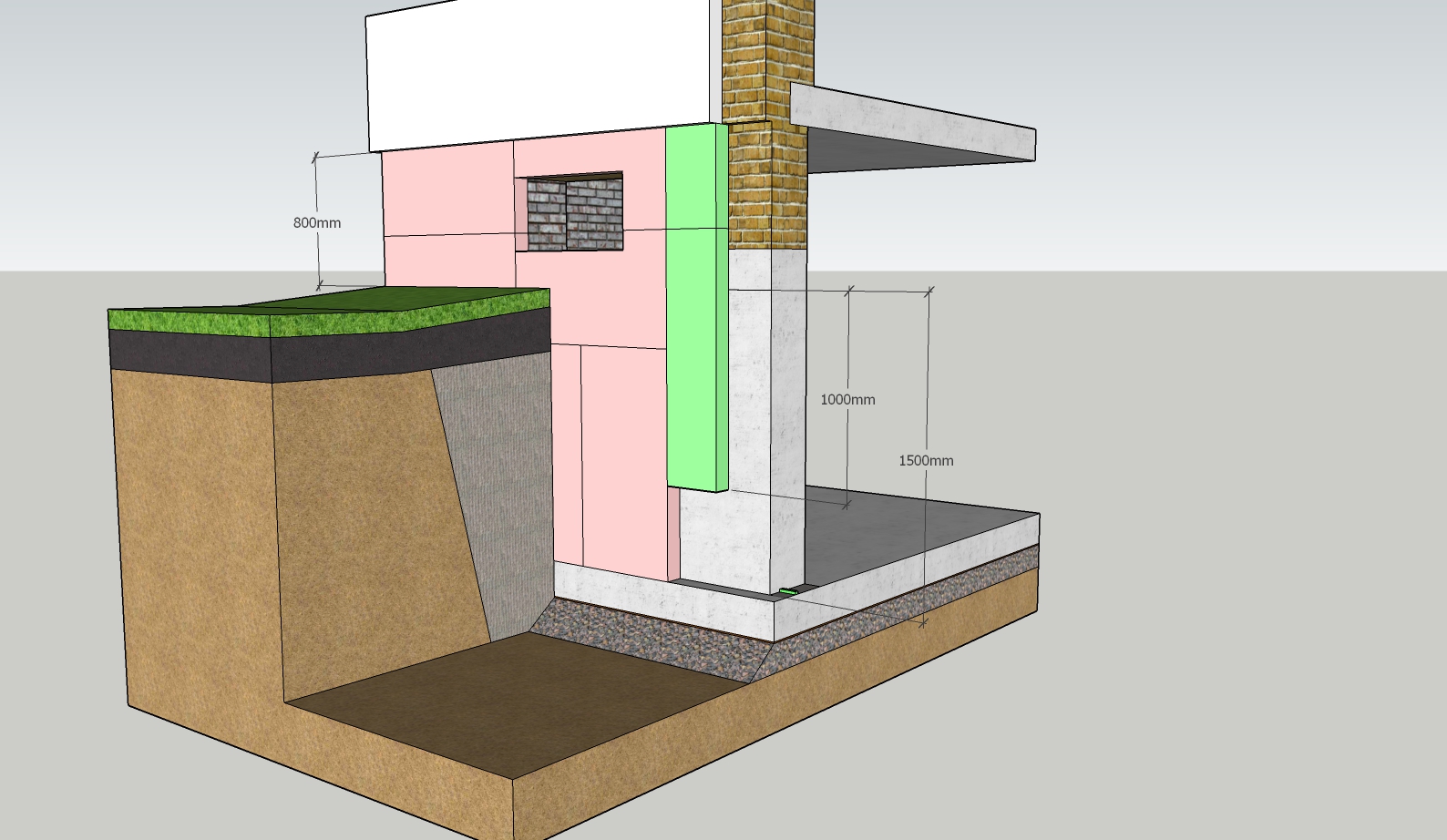Screen dimensions: 1447x840
Task: Select the 1000mm dimension label
Action: point(847,399)
